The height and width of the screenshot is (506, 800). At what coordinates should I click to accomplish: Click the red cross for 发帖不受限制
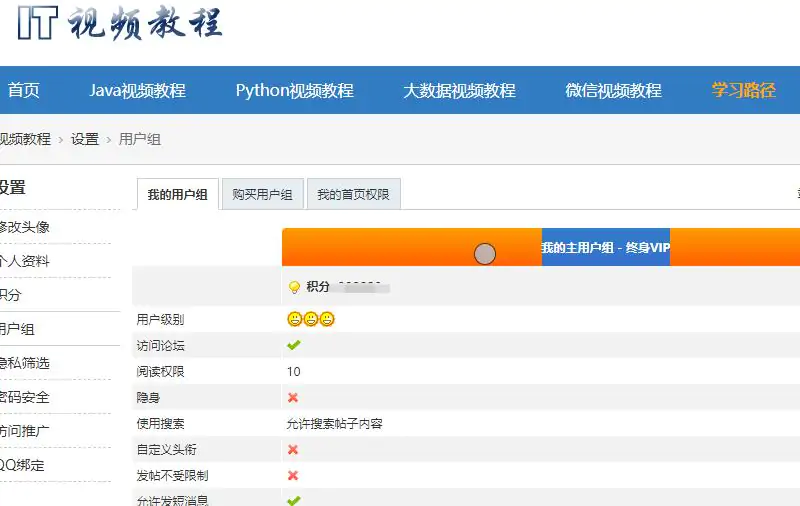pos(293,475)
